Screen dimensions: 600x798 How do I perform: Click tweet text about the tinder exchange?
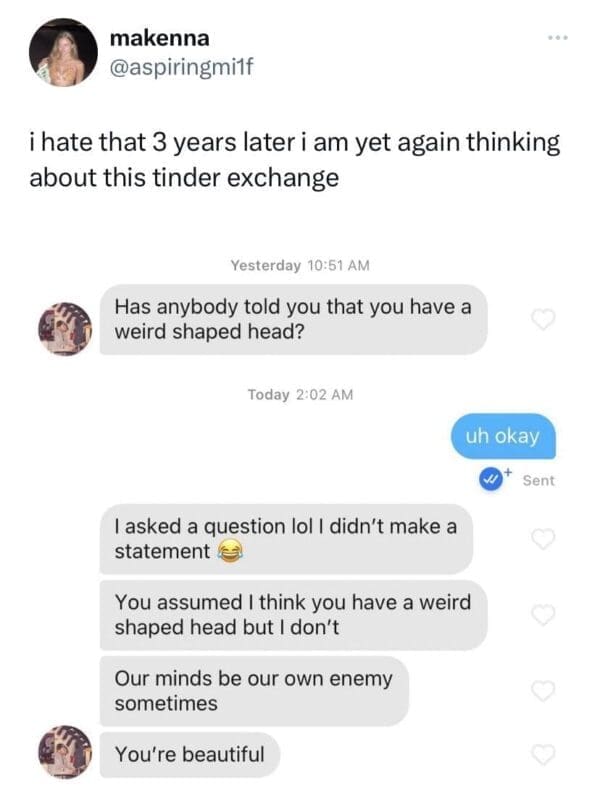pyautogui.click(x=295, y=160)
